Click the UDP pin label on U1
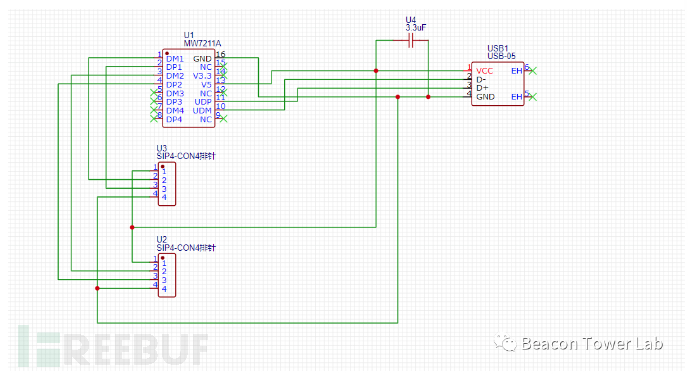 click(203, 102)
